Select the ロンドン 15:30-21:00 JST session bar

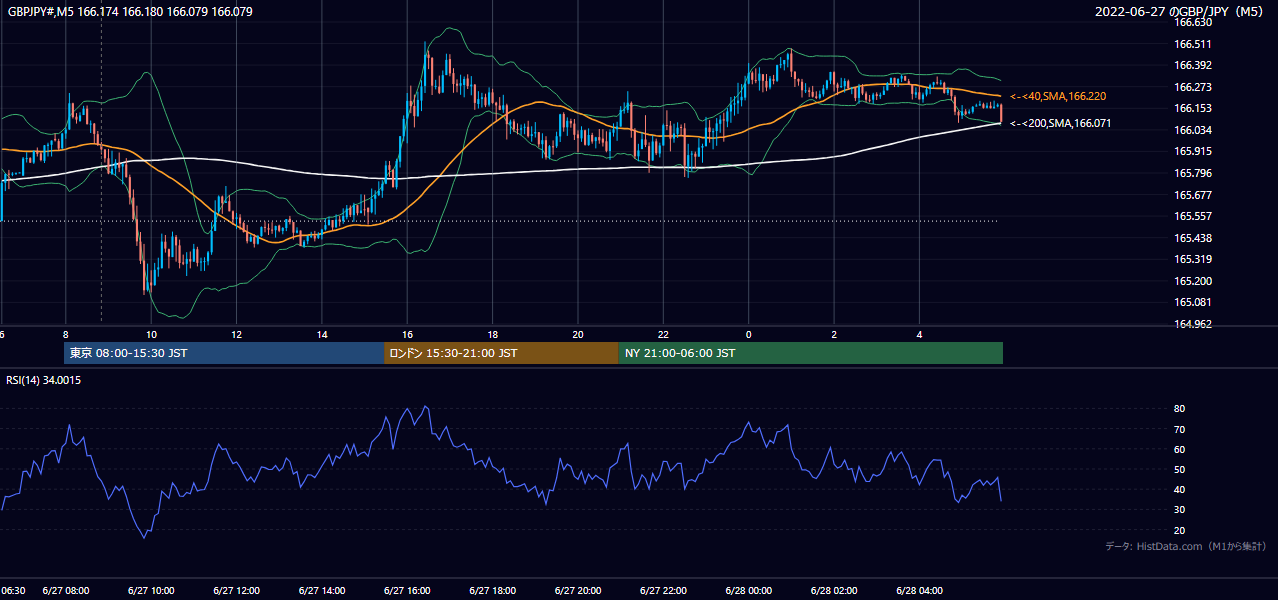[501, 353]
